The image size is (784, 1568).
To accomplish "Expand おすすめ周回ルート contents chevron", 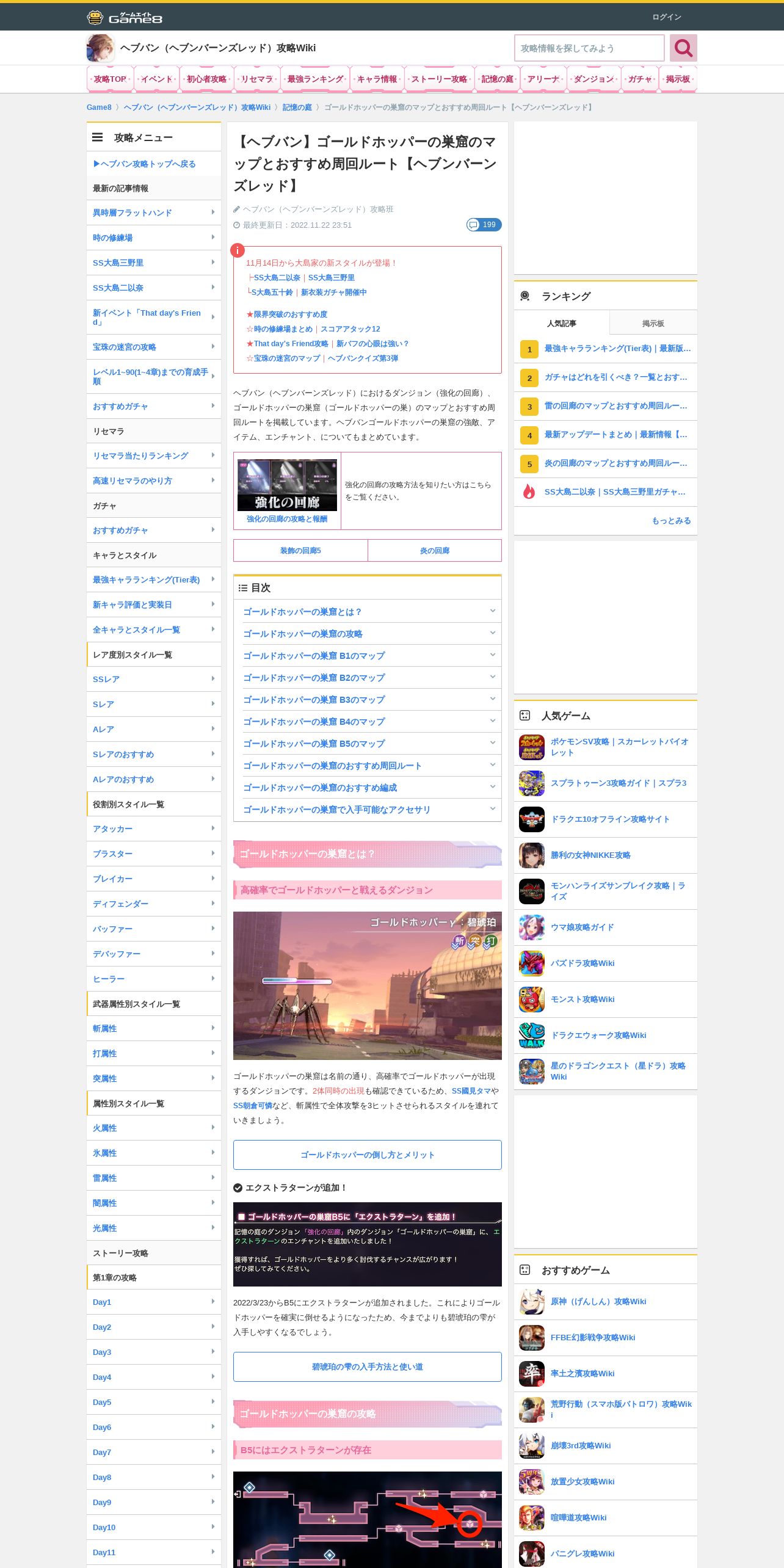I will 492,765.
